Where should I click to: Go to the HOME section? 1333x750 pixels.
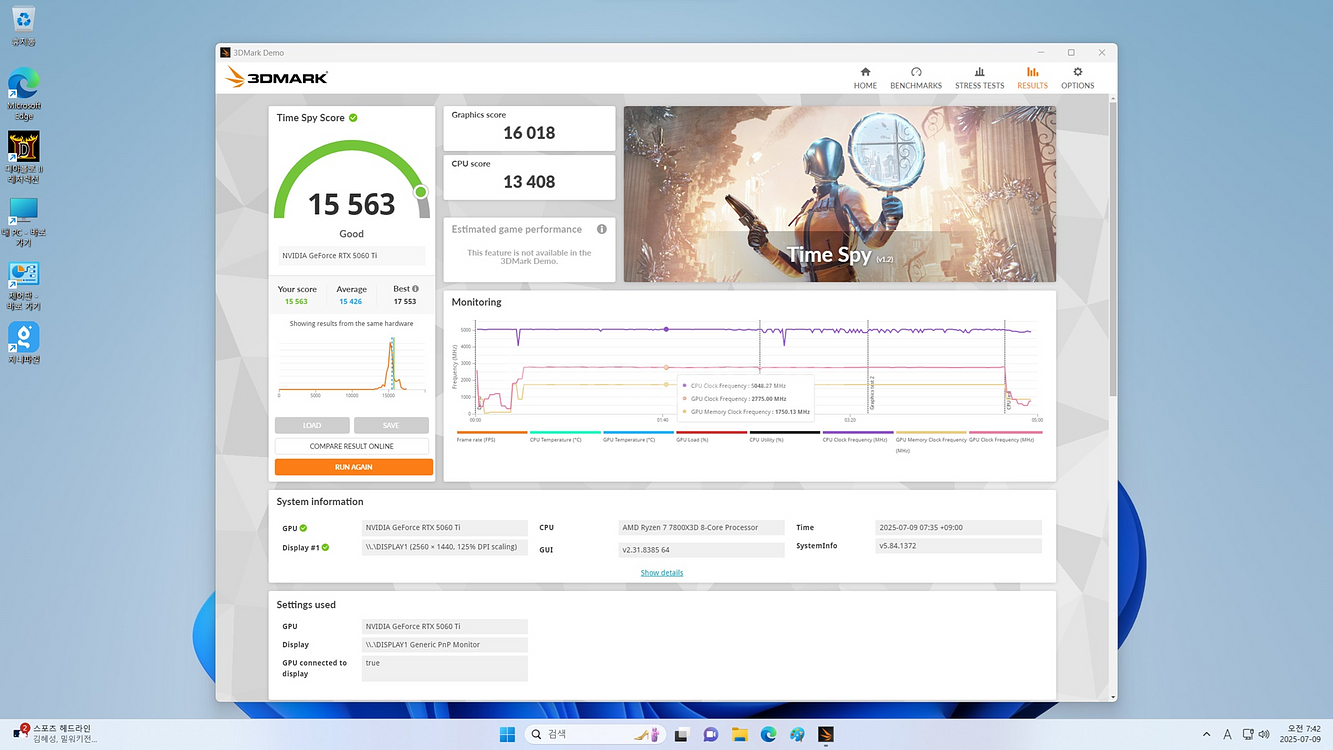(865, 78)
